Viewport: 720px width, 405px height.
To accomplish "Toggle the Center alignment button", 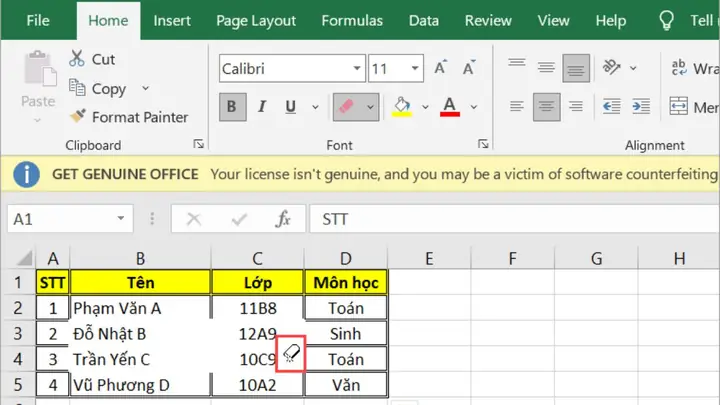I will click(546, 107).
